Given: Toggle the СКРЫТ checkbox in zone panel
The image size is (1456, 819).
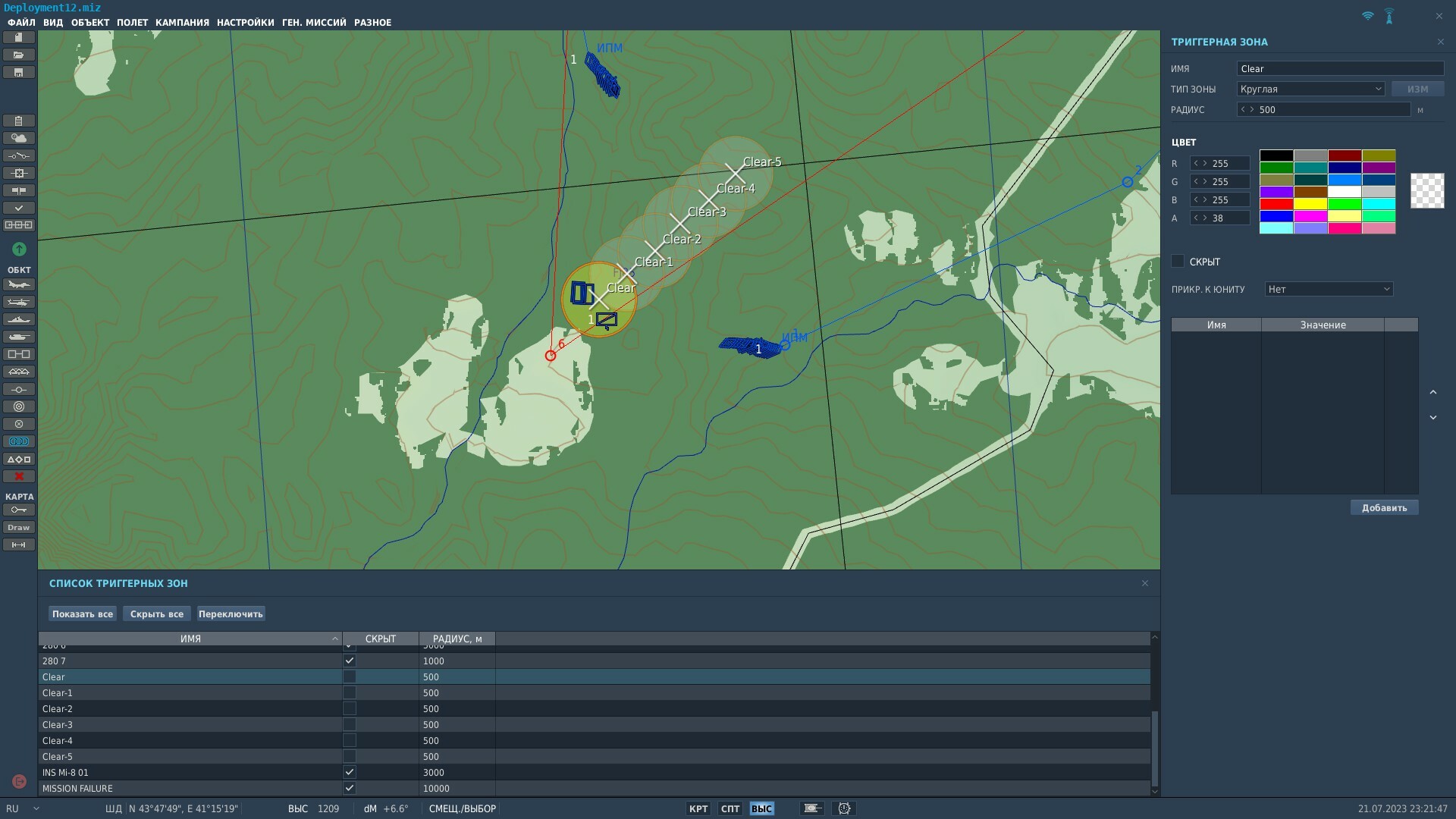Looking at the screenshot, I should (1178, 261).
